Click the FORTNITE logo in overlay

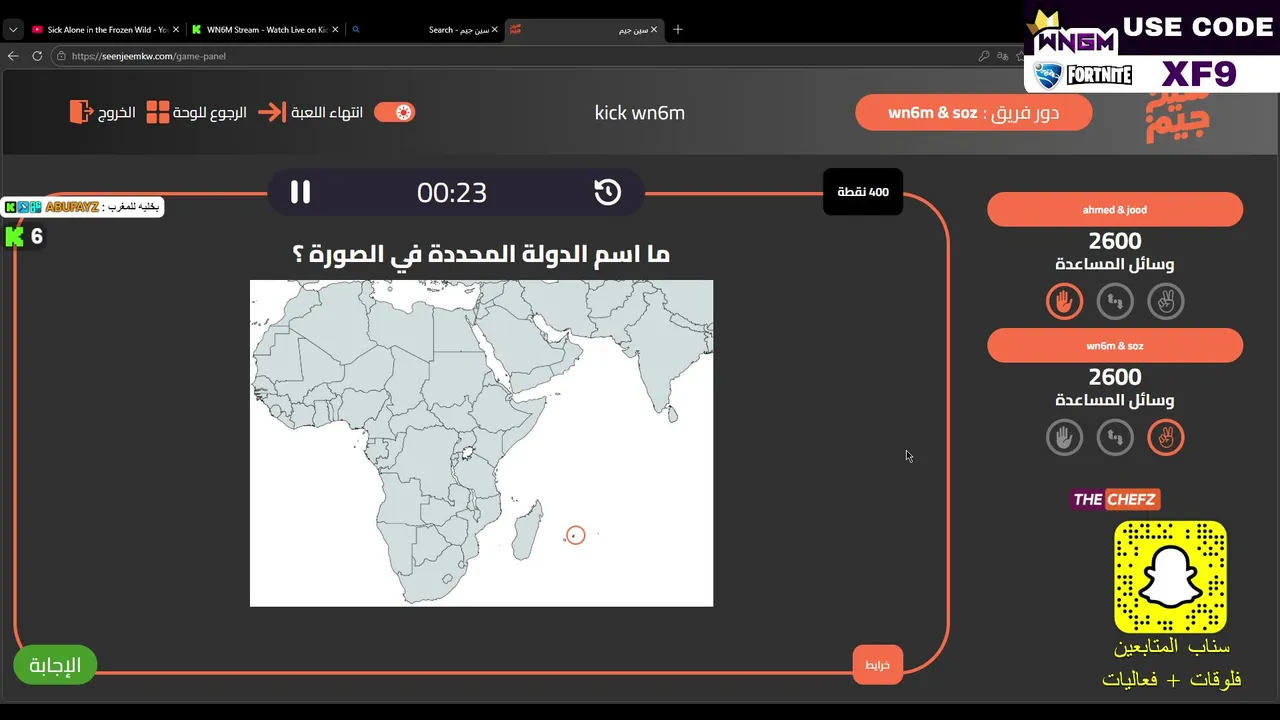tap(1100, 76)
